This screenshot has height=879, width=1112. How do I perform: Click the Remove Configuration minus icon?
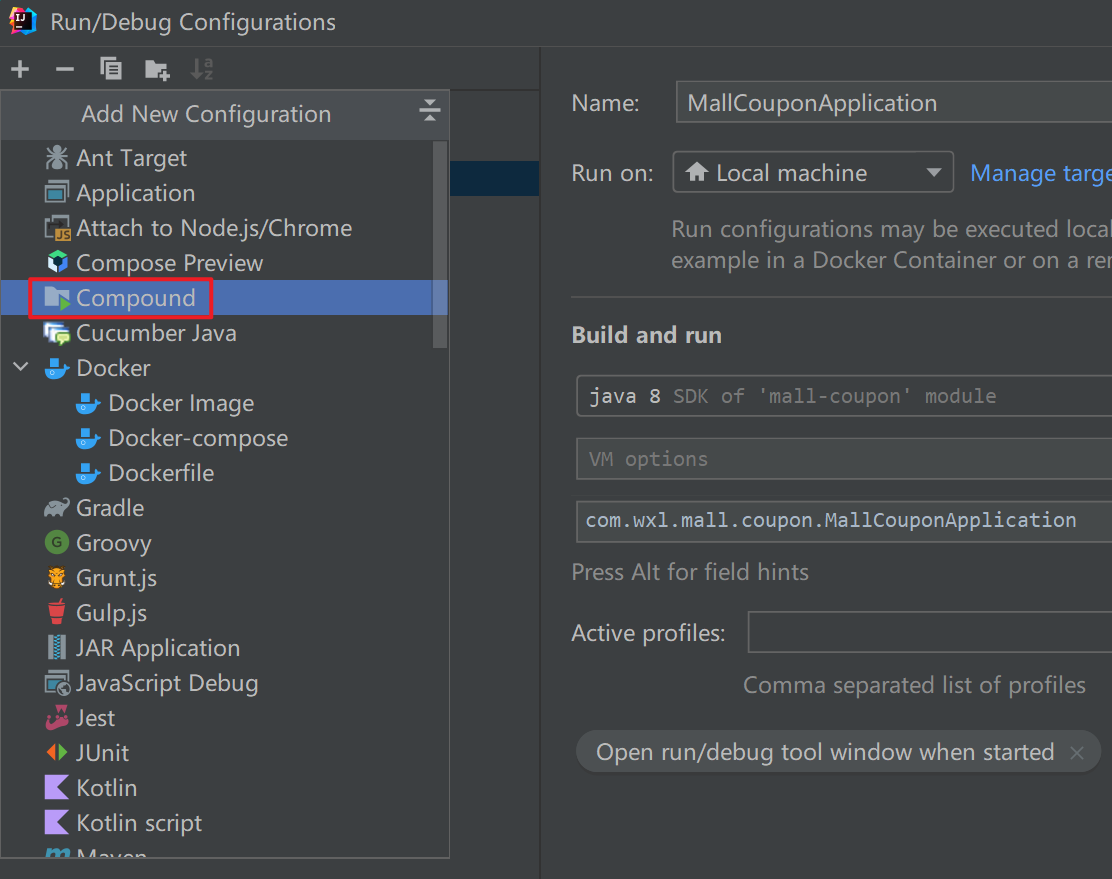(65, 69)
